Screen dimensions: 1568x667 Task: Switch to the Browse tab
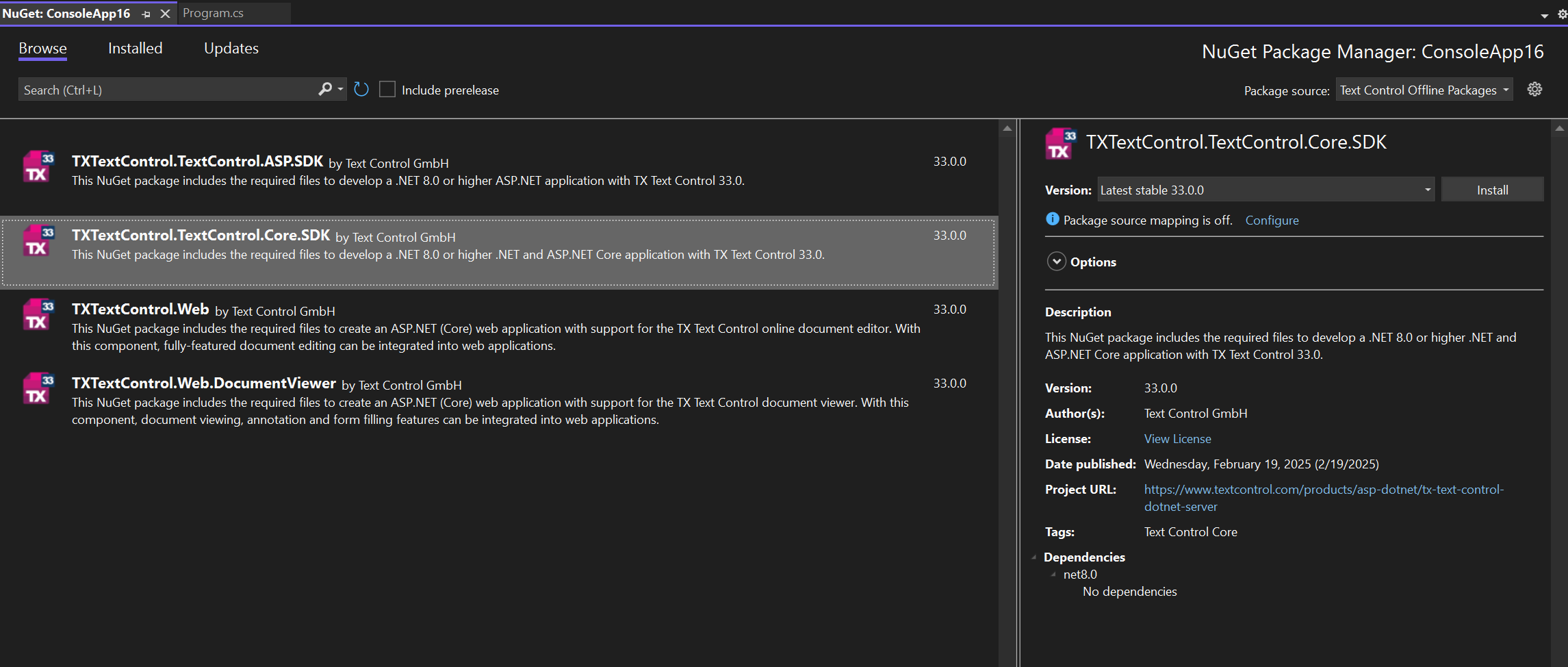(x=42, y=49)
